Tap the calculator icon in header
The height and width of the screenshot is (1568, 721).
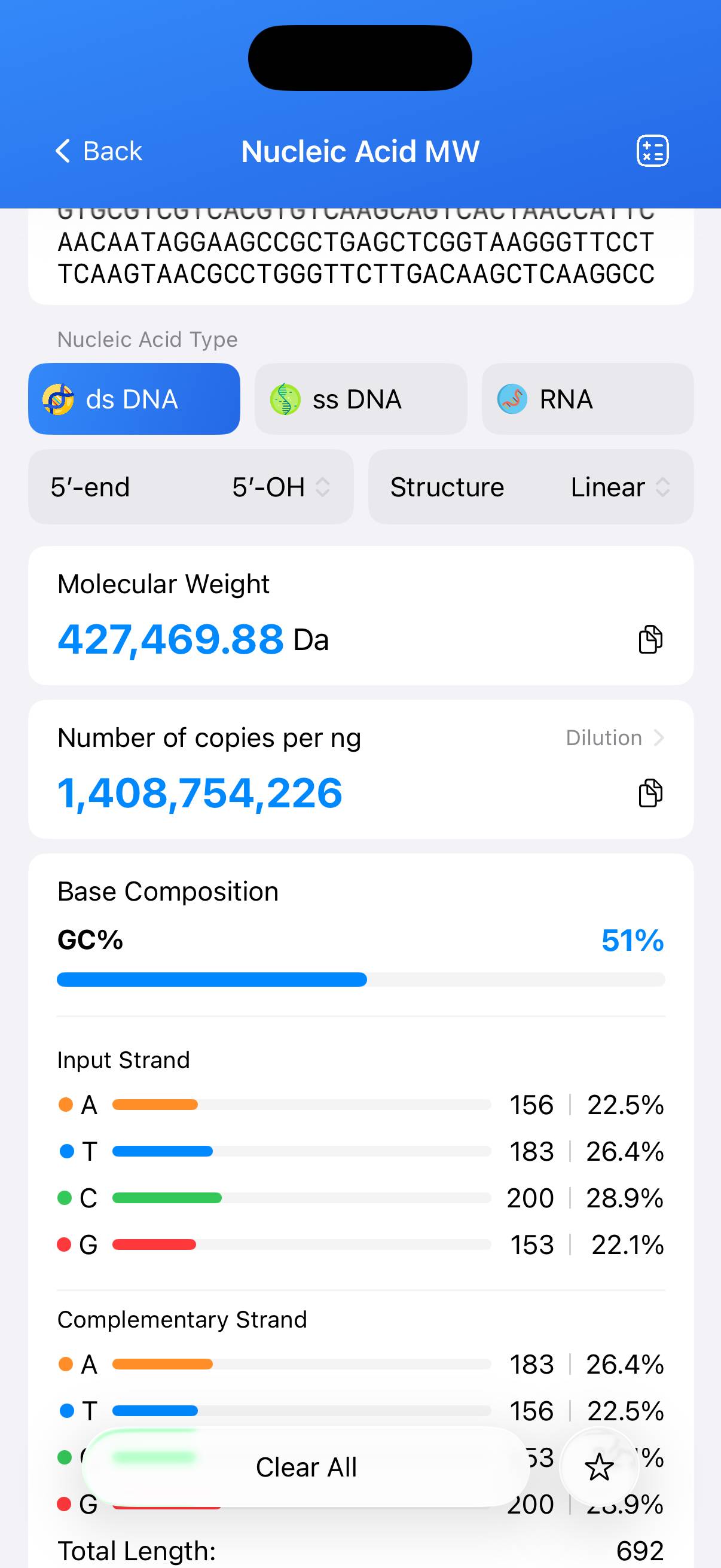point(652,151)
